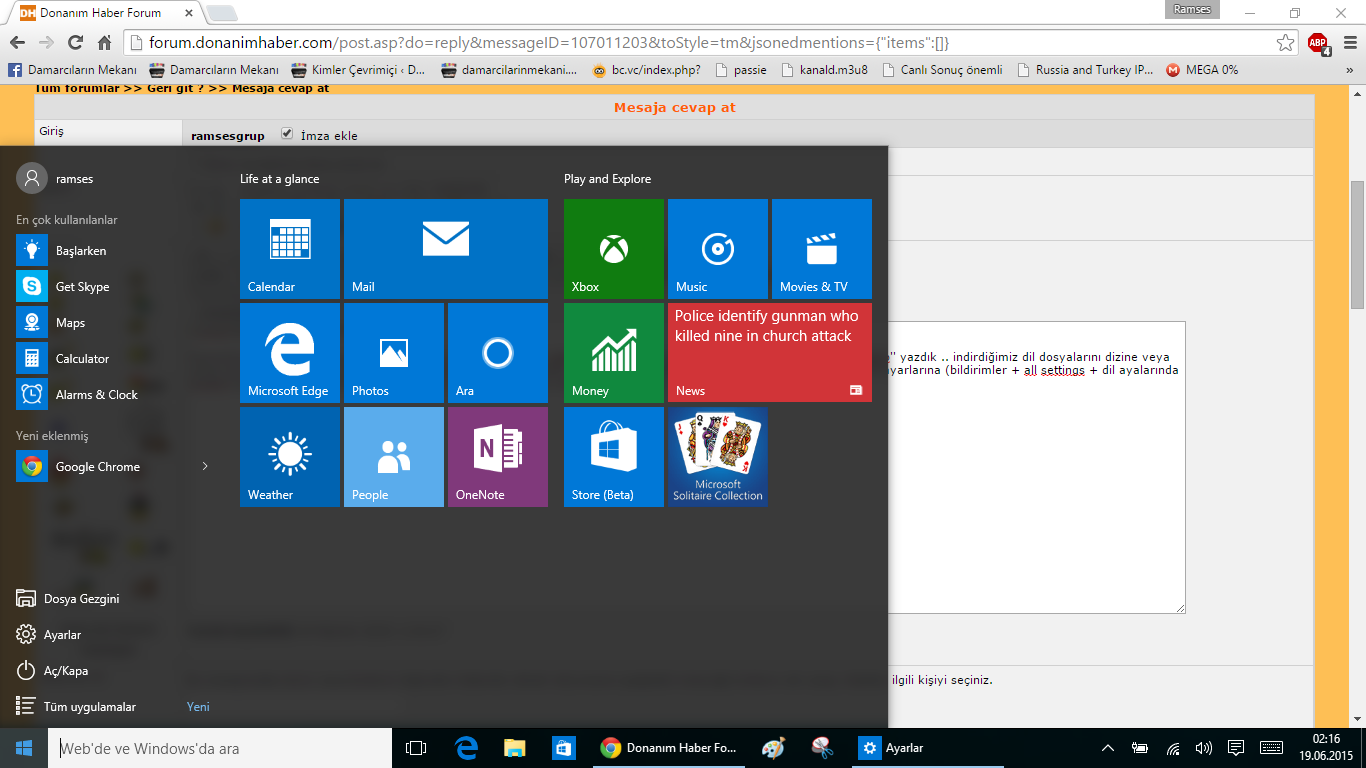Expand Google Chrome jump list arrow
This screenshot has width=1366, height=768.
[205, 467]
